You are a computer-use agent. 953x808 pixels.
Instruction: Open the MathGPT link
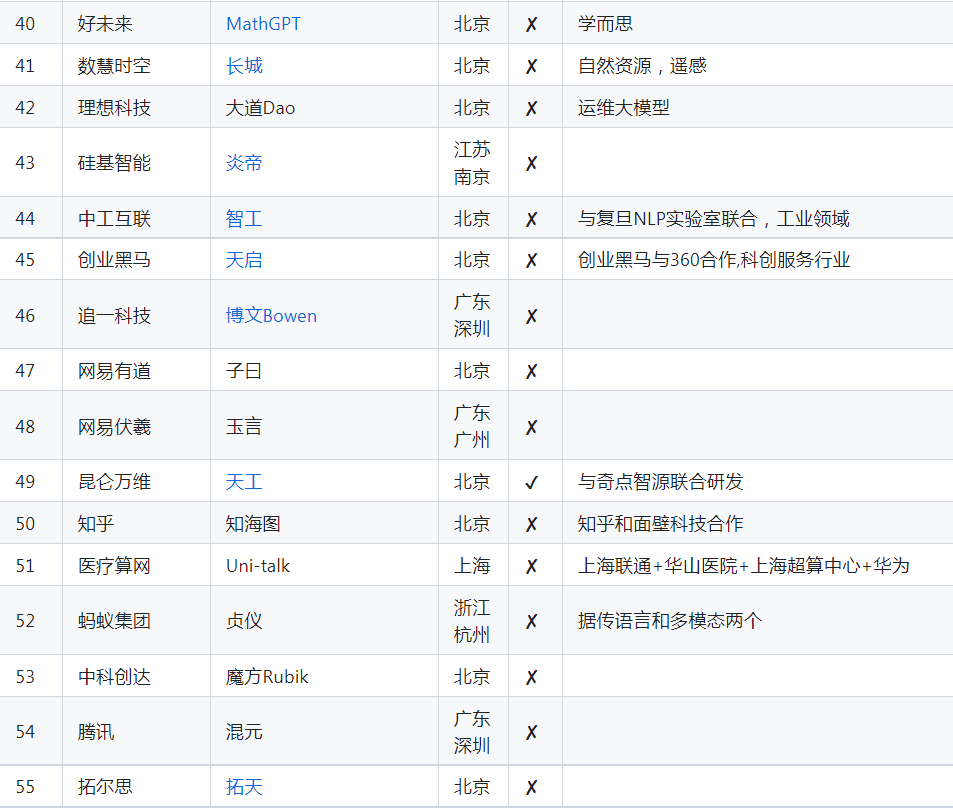point(263,24)
